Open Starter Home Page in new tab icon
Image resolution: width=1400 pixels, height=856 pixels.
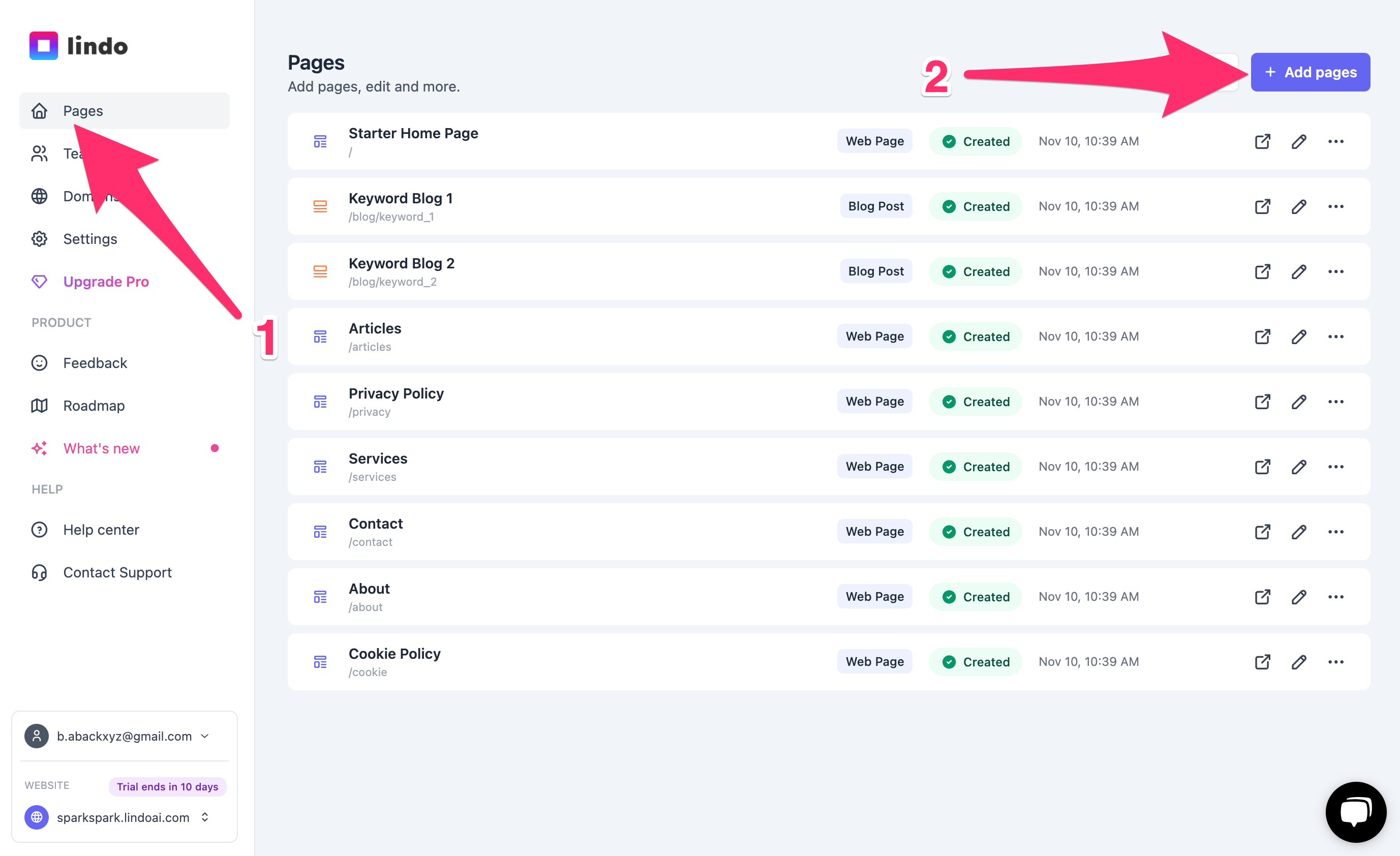pos(1263,141)
